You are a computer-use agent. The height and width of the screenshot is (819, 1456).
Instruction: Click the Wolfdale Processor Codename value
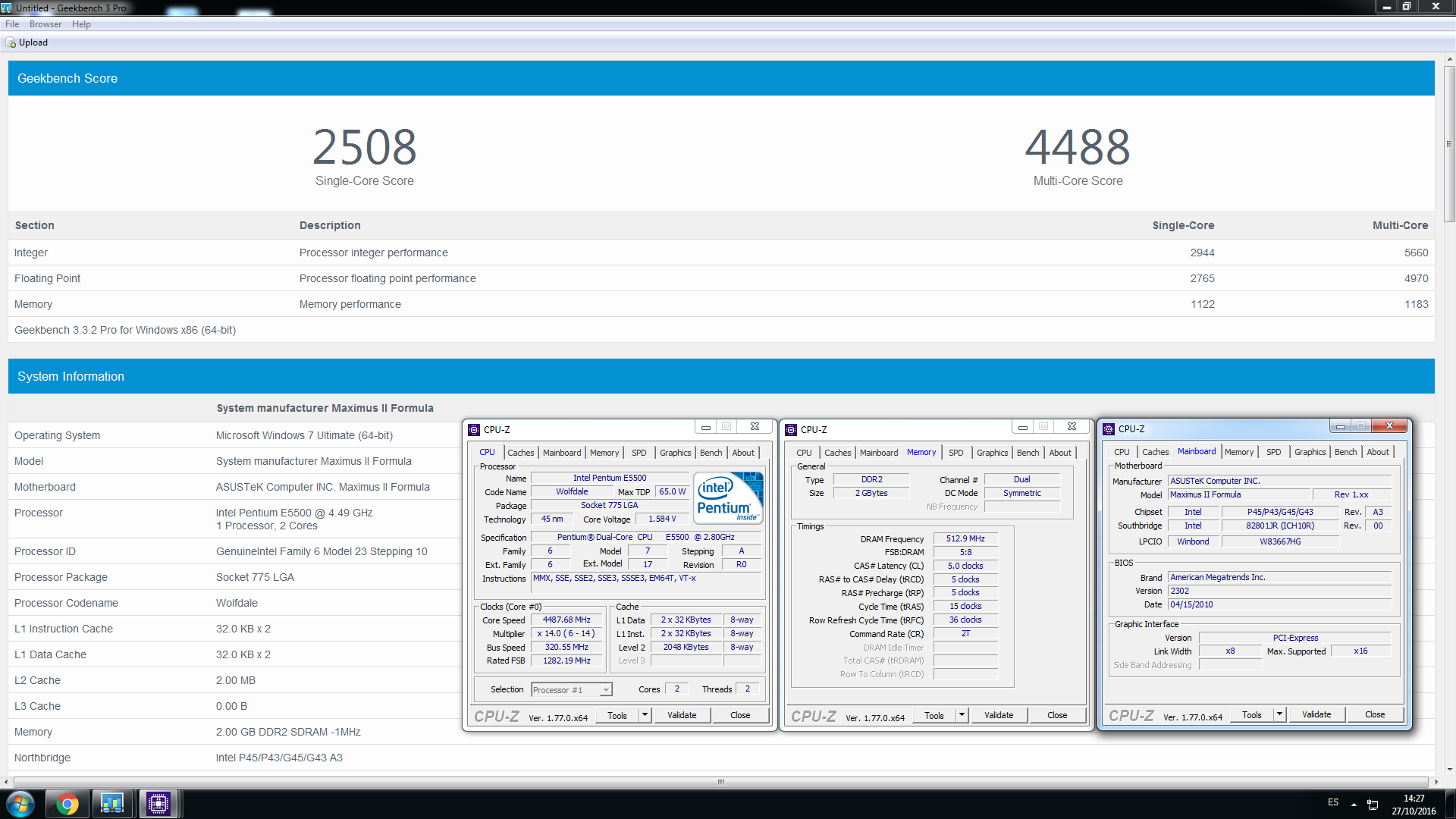(x=237, y=603)
